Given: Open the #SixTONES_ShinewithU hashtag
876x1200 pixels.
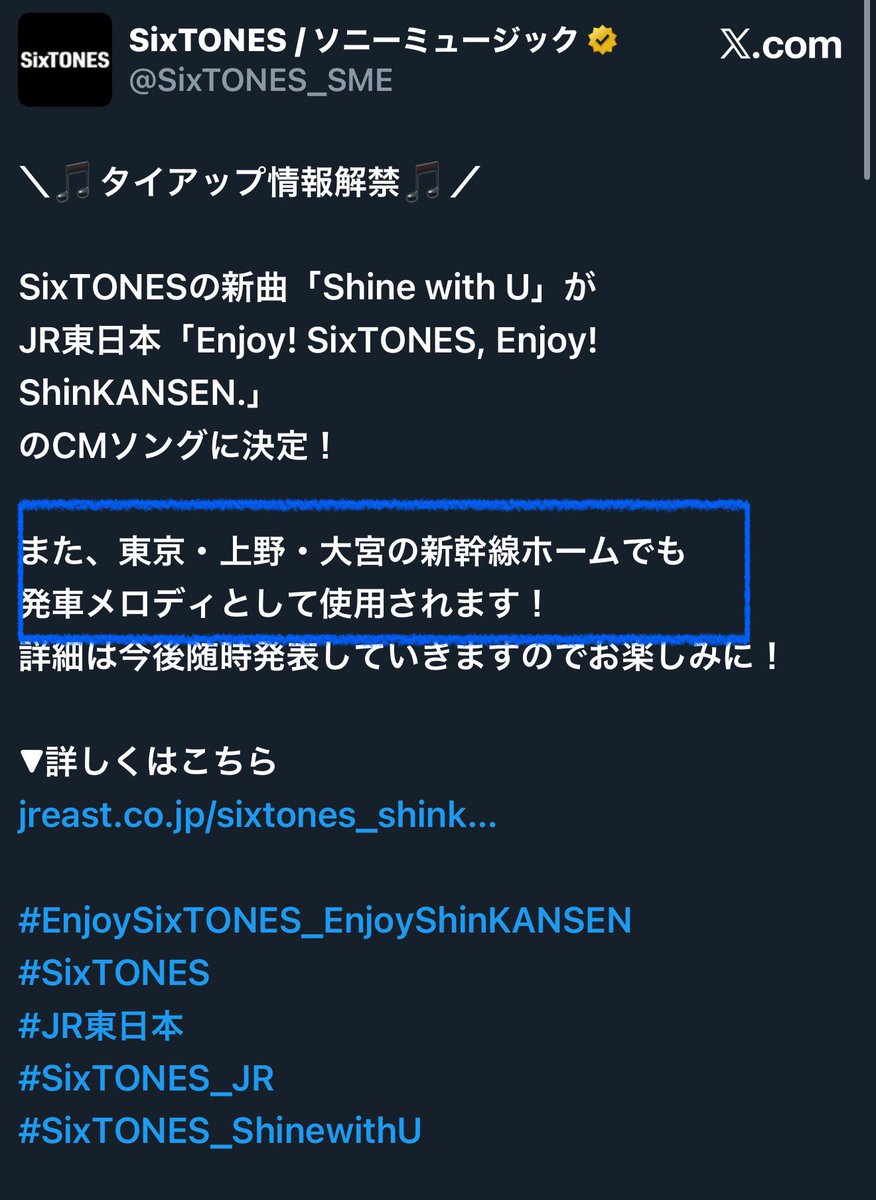Looking at the screenshot, I should 220,1132.
